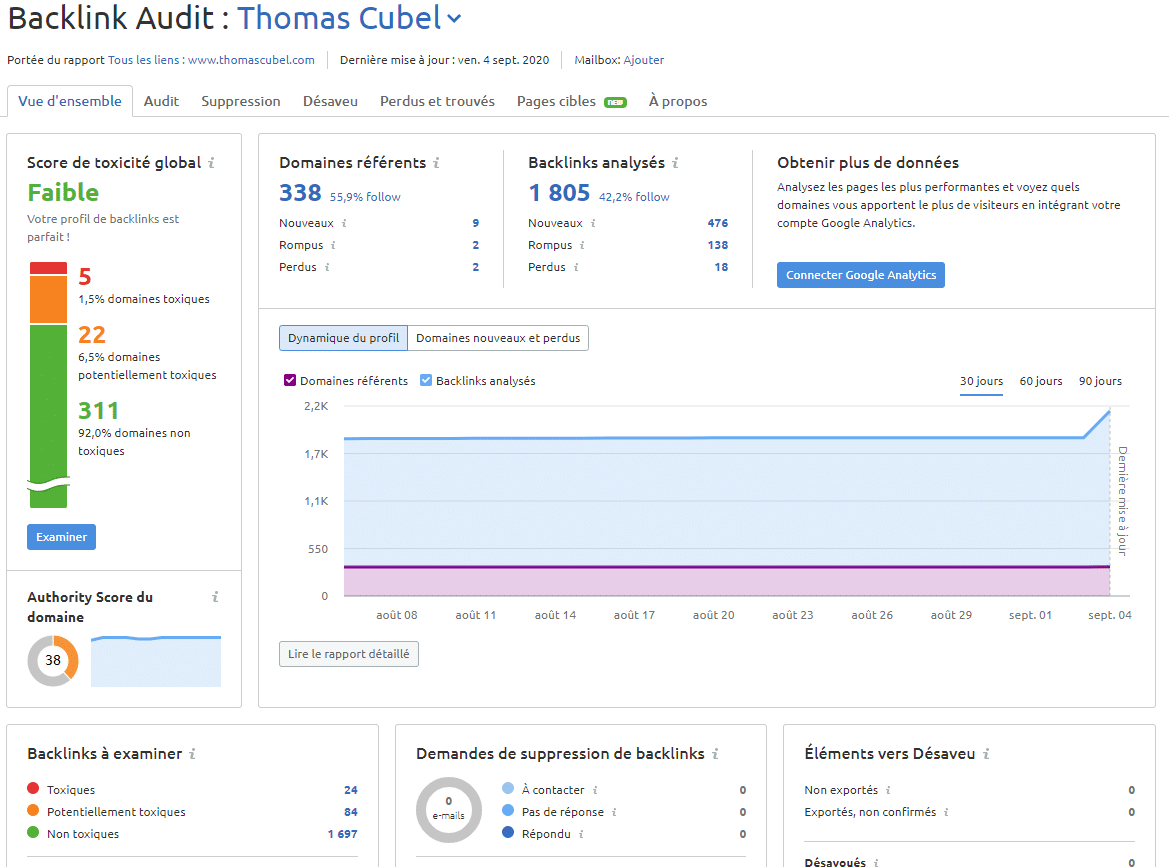Show info for Perdus under Domaines référents
This screenshot has width=1169, height=867.
pos(327,267)
